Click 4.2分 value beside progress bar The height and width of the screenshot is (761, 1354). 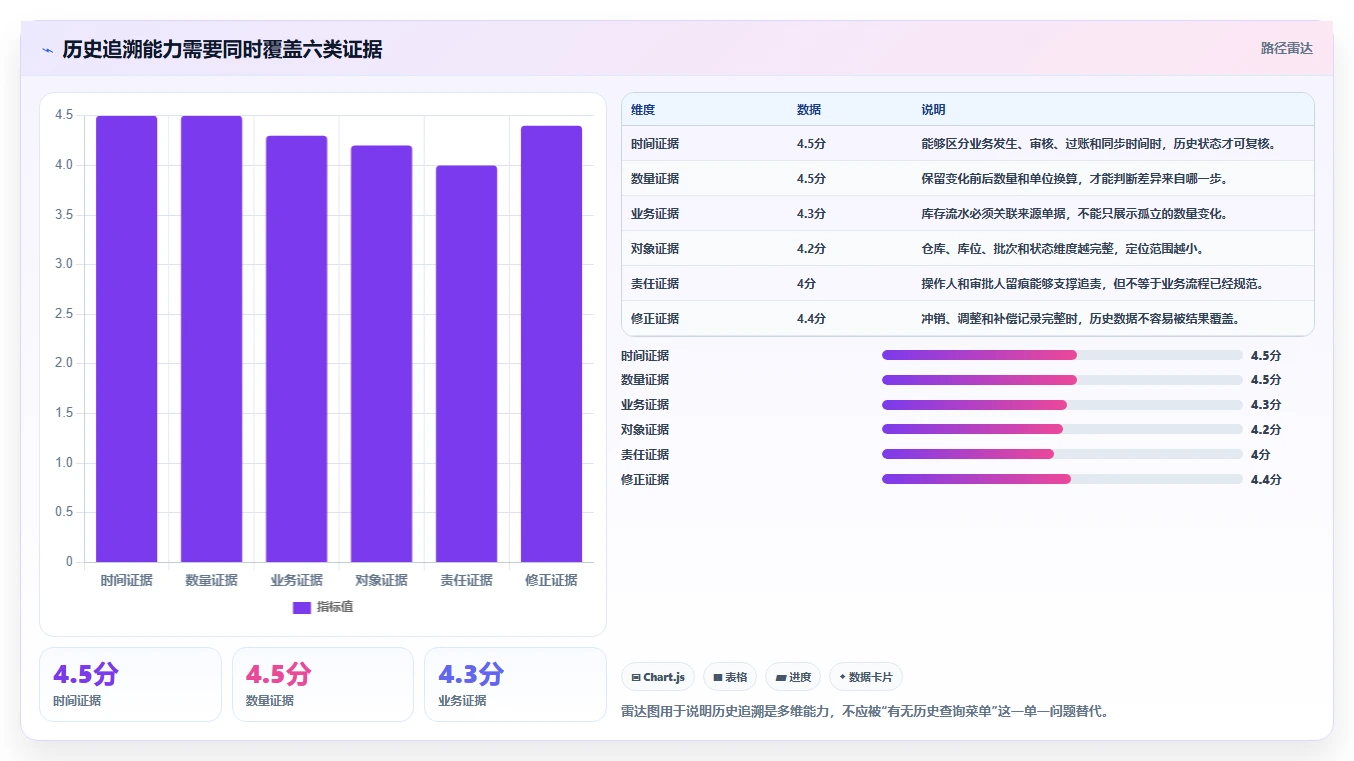point(1266,430)
